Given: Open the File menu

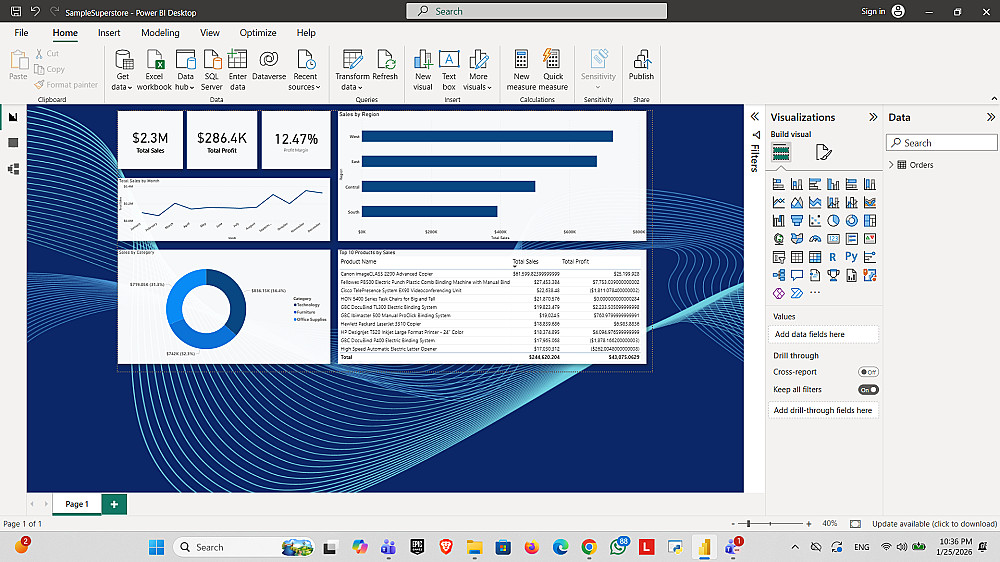Looking at the screenshot, I should [x=21, y=33].
